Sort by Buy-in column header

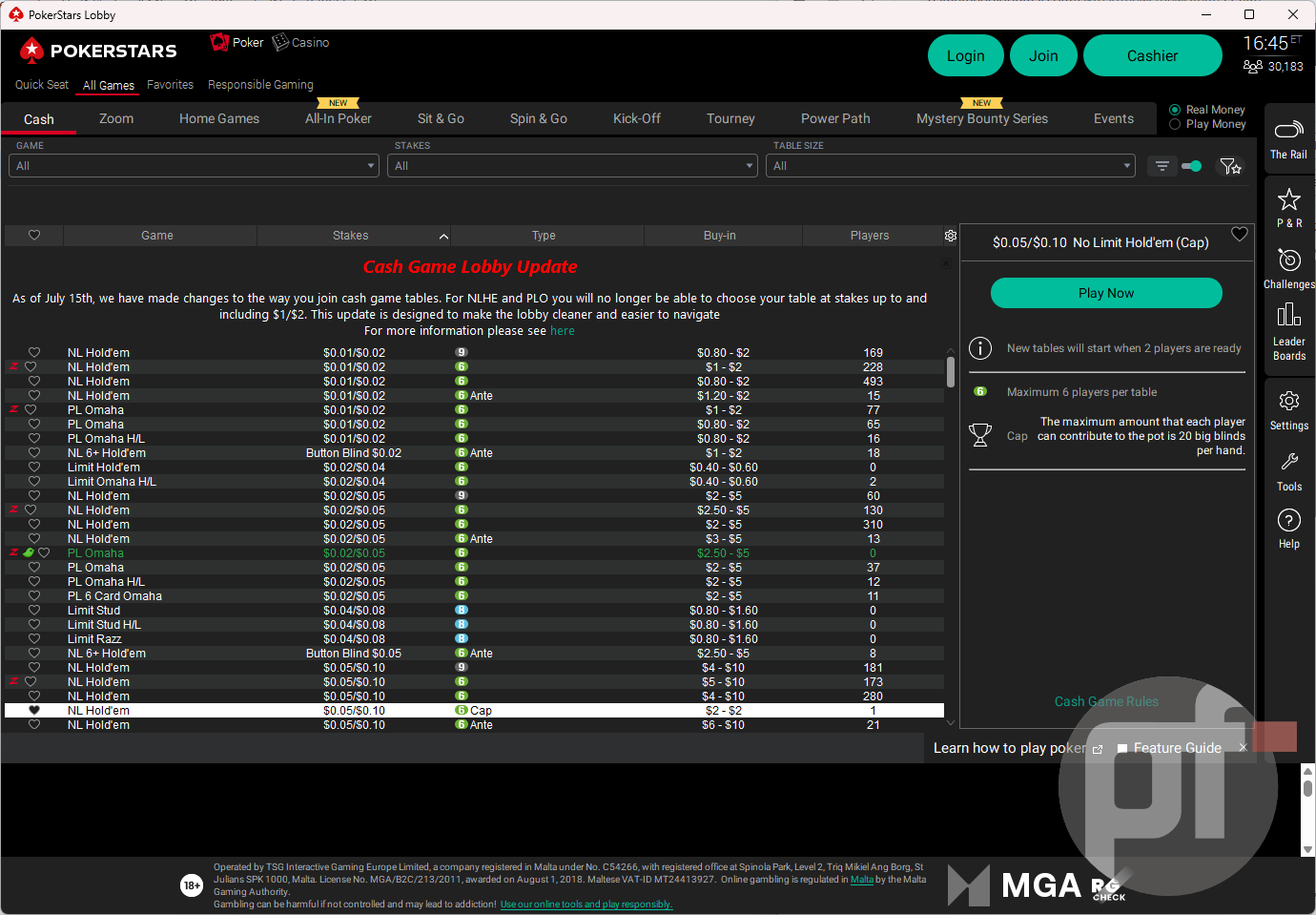point(720,236)
